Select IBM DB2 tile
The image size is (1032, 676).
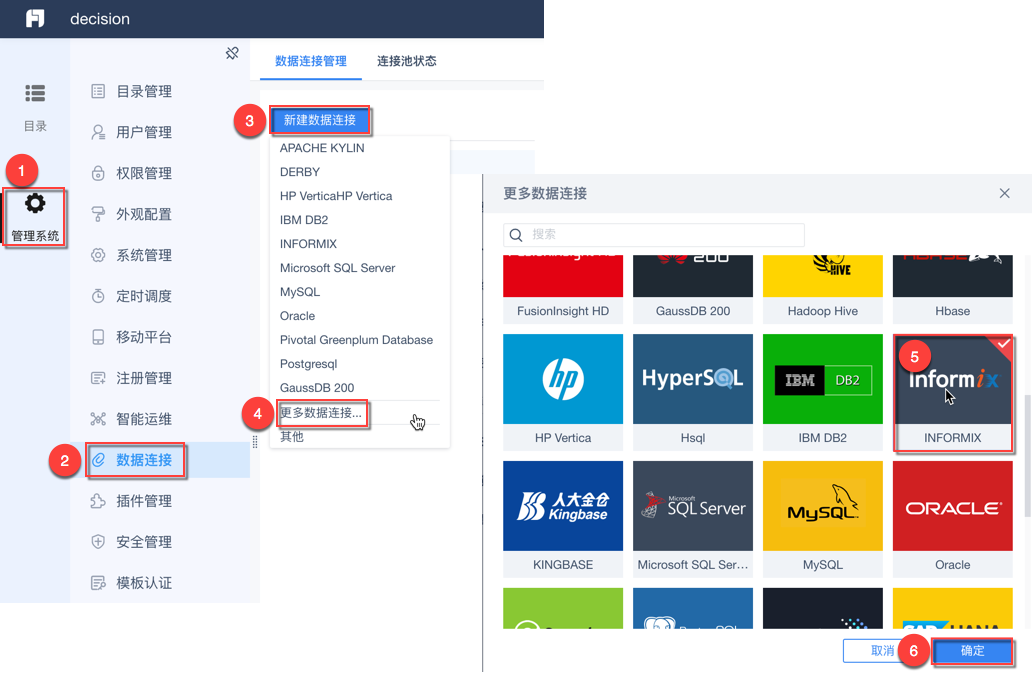coord(823,392)
